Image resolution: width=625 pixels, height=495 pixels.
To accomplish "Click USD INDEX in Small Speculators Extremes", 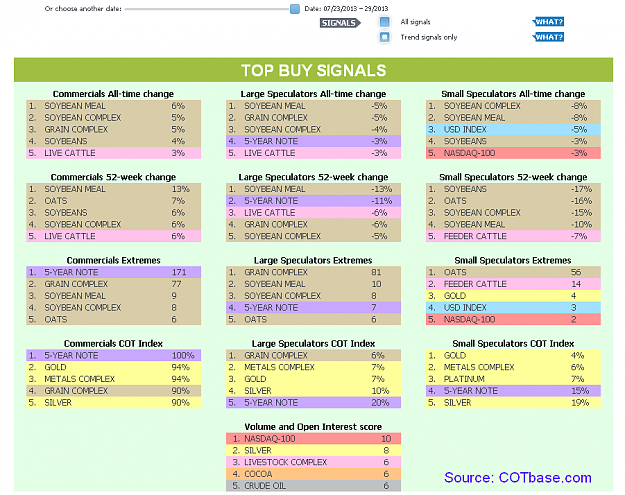I will [513, 308].
